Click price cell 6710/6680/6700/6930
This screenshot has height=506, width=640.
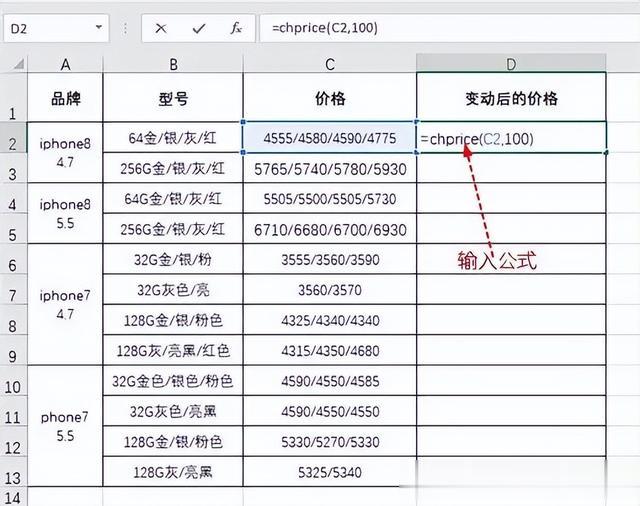tap(330, 229)
